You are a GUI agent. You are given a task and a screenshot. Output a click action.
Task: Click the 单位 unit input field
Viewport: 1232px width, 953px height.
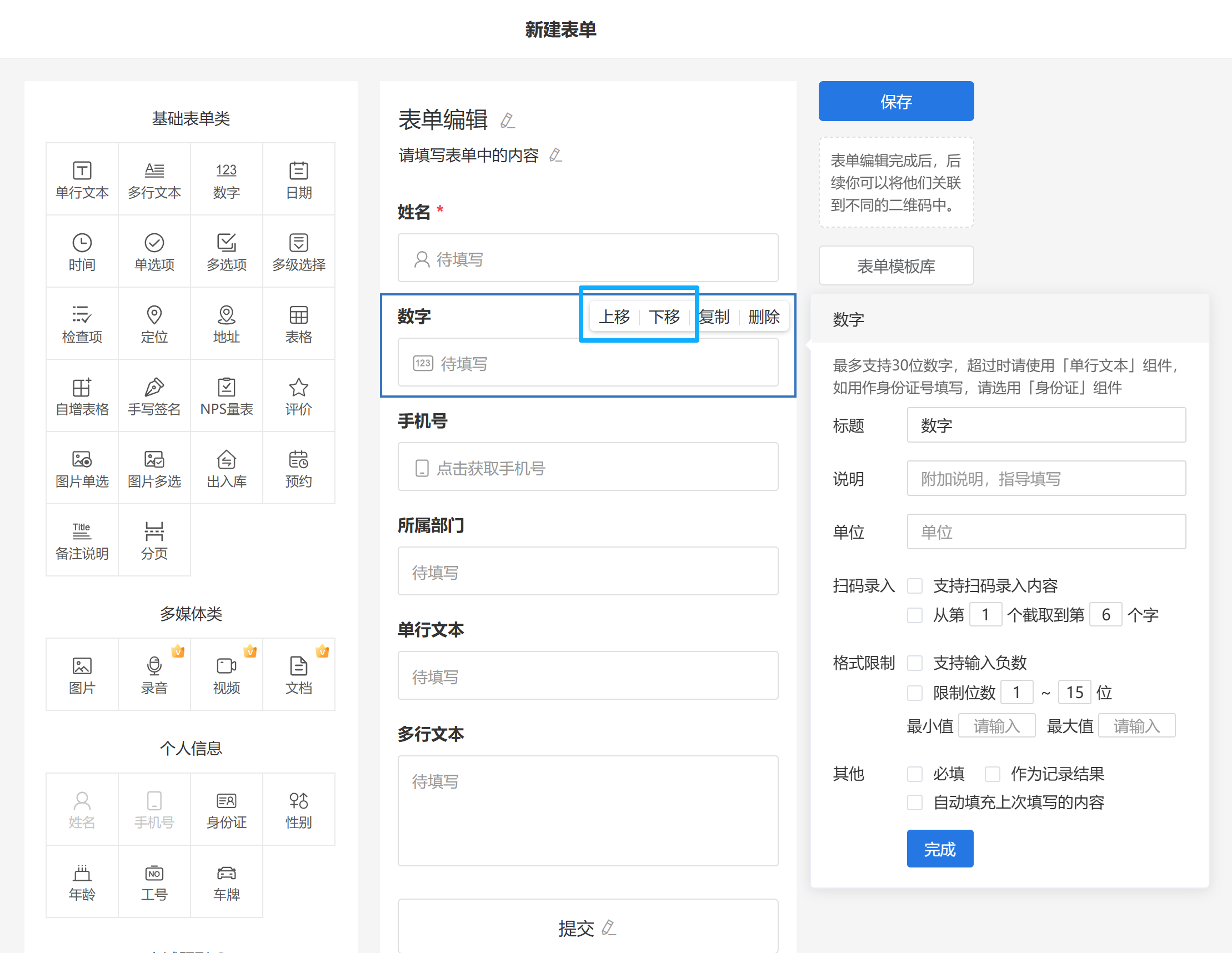1046,532
